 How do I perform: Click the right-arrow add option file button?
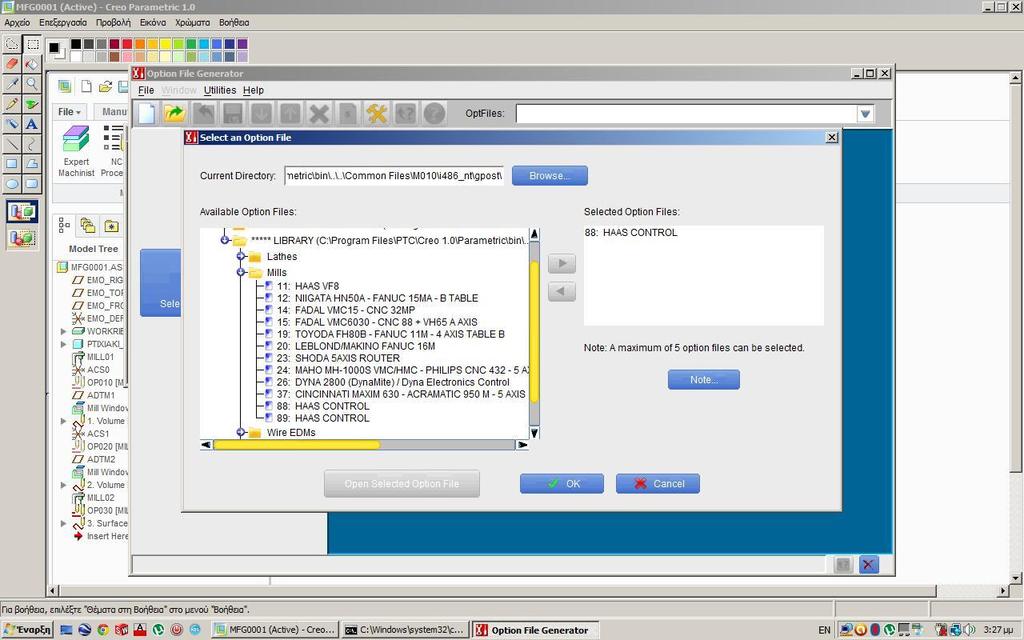(x=562, y=264)
